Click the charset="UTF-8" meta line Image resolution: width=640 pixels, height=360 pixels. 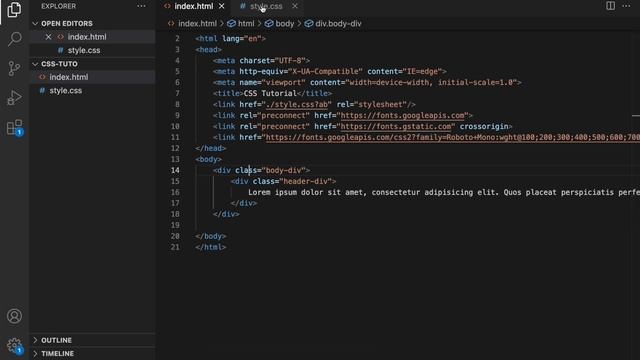coord(261,60)
